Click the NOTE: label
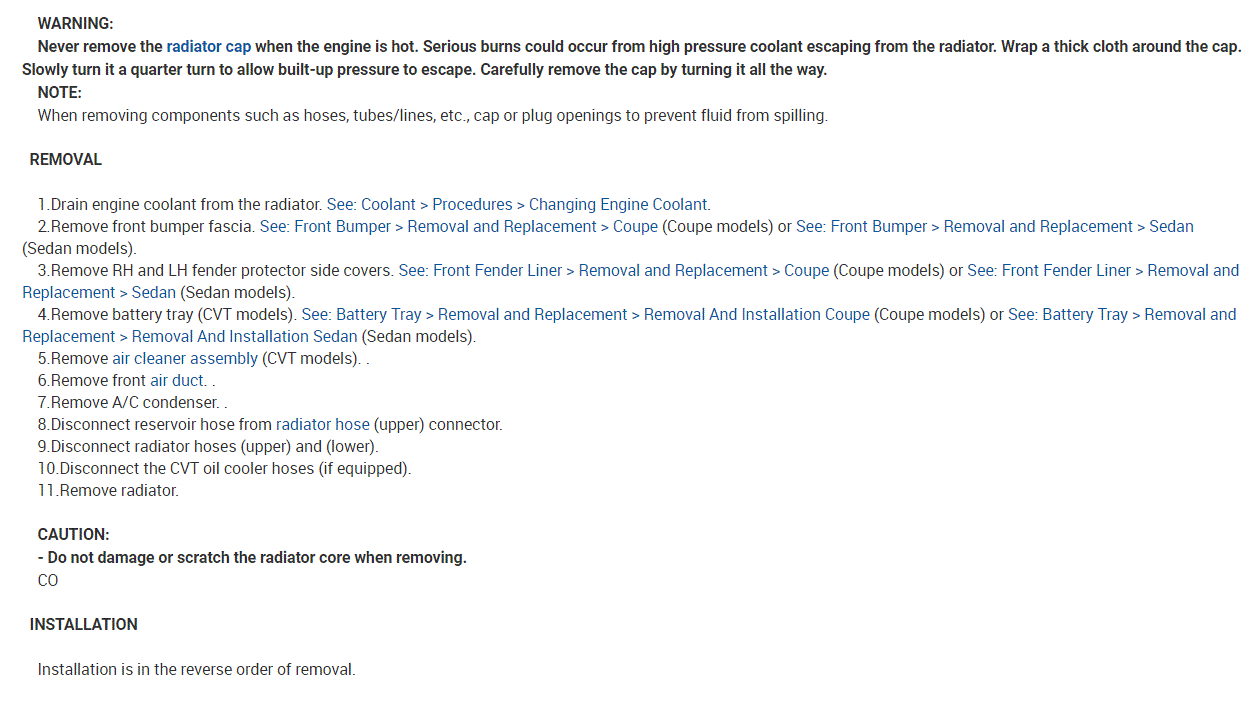1255x701 pixels. click(59, 92)
